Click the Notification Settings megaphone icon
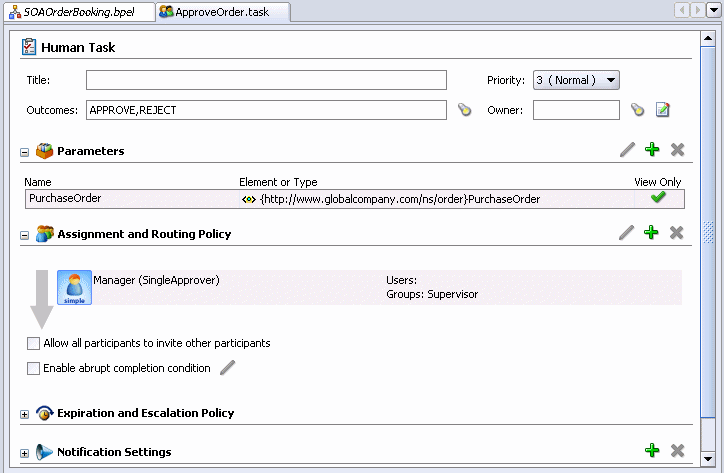Image resolution: width=724 pixels, height=473 pixels. pyautogui.click(x=44, y=452)
